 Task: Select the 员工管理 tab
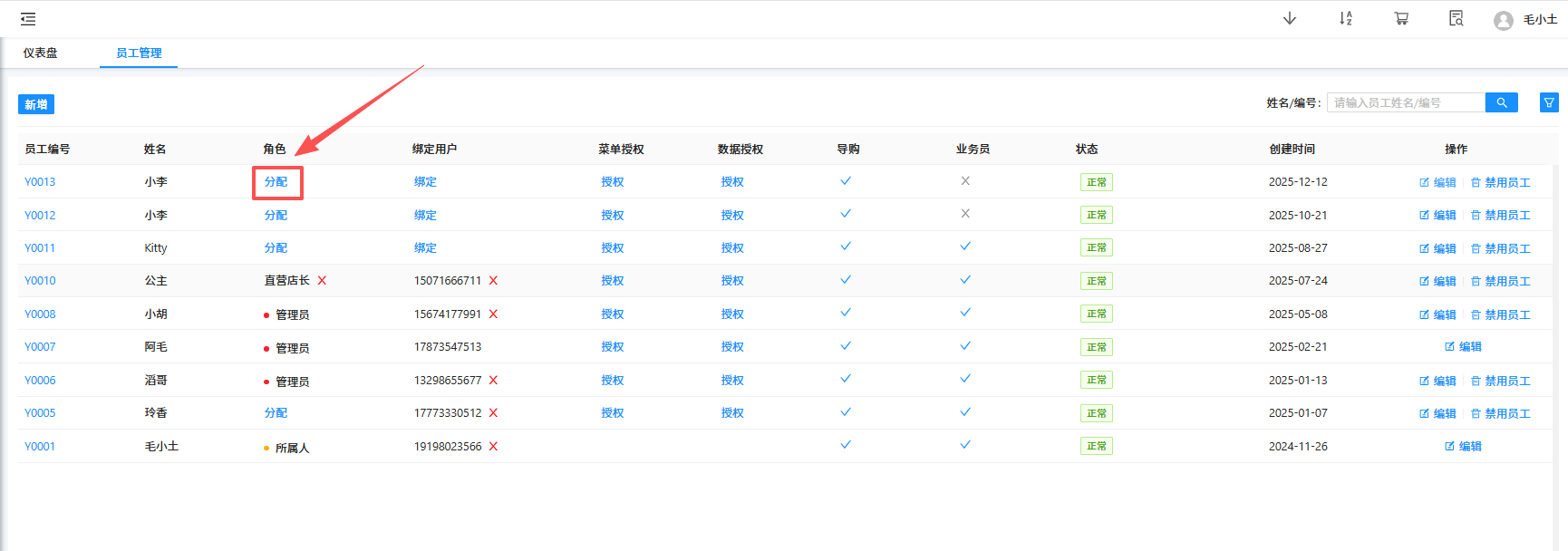click(x=139, y=53)
